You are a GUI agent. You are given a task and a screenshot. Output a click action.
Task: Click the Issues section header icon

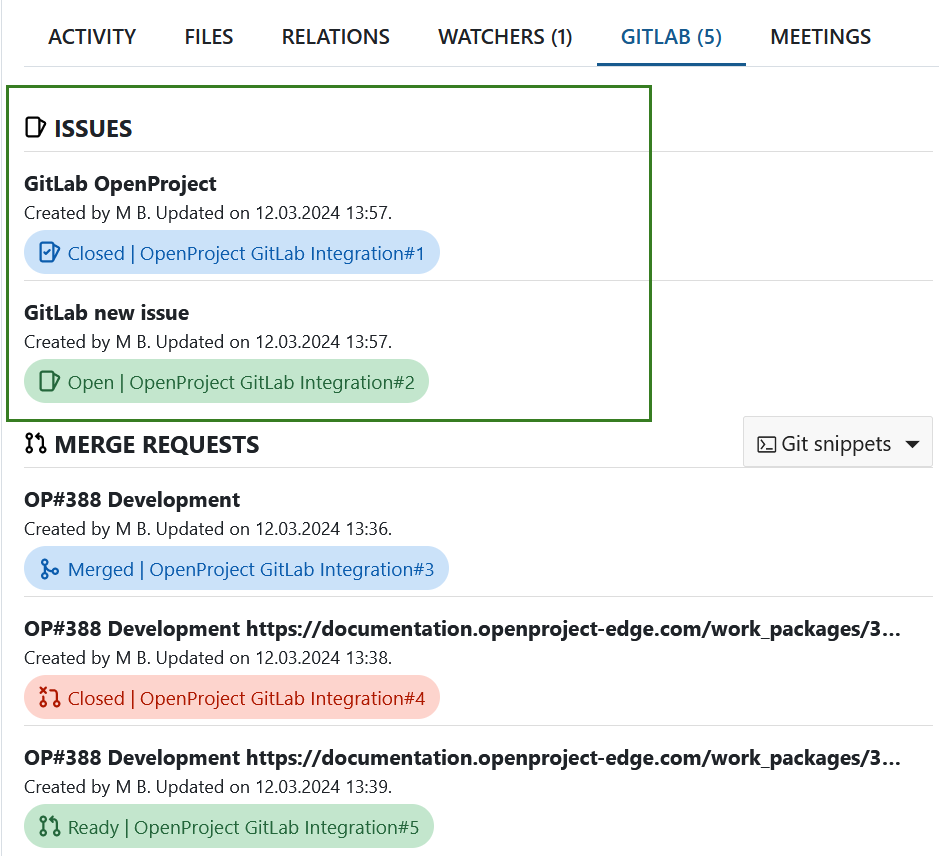tap(34, 127)
